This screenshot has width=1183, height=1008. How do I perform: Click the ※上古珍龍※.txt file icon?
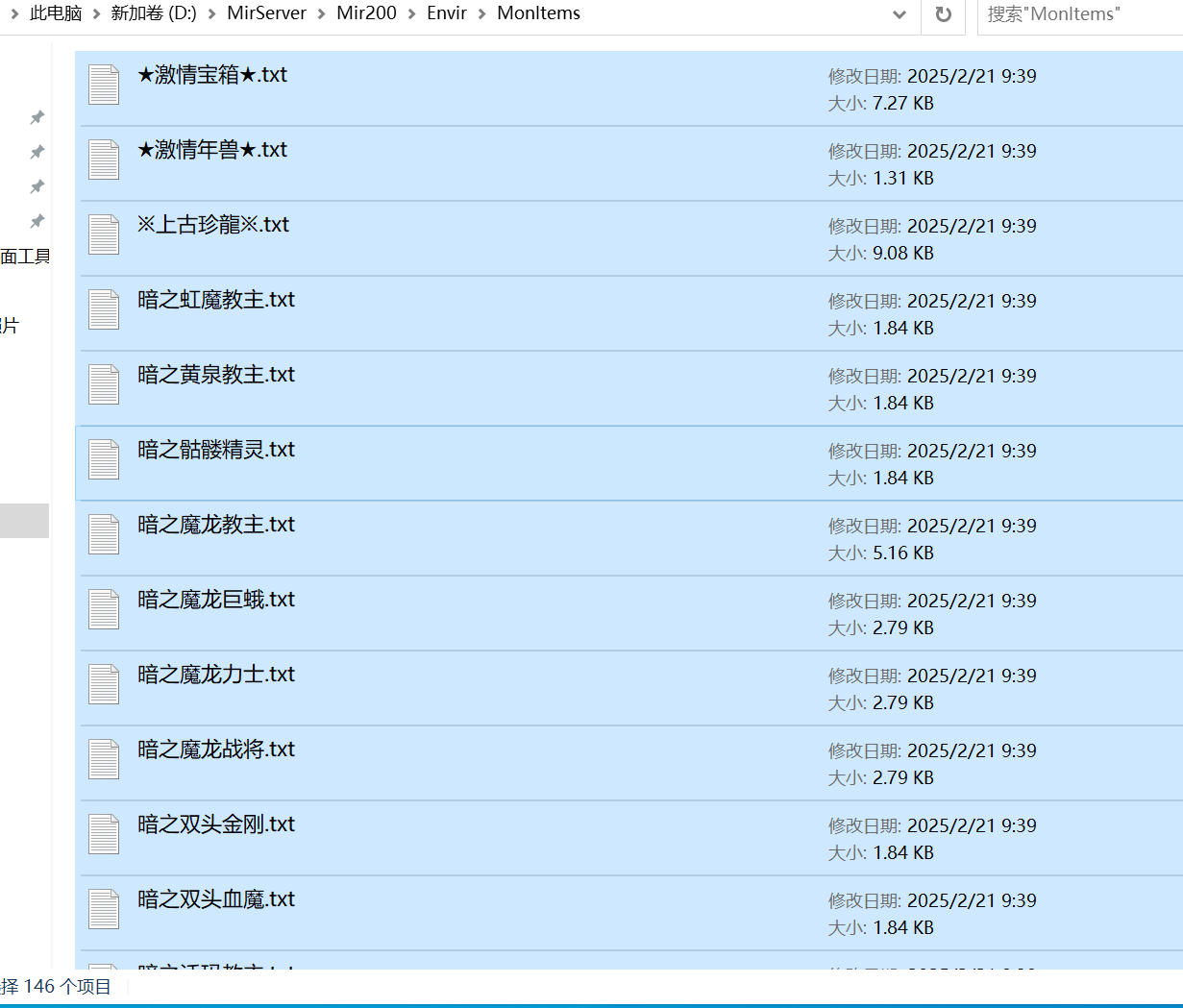104,234
